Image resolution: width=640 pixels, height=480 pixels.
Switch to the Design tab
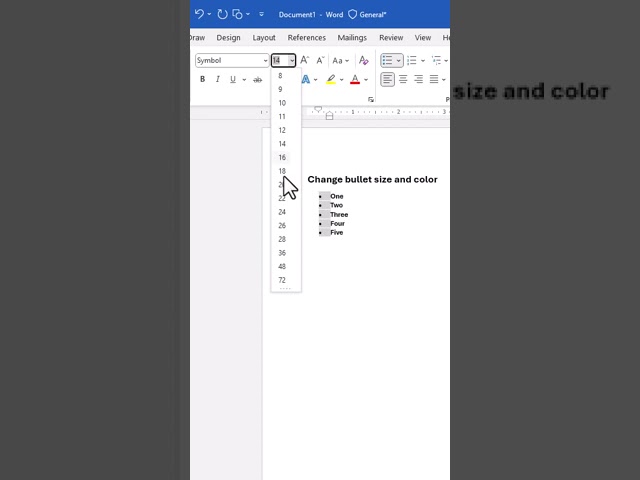(x=228, y=38)
